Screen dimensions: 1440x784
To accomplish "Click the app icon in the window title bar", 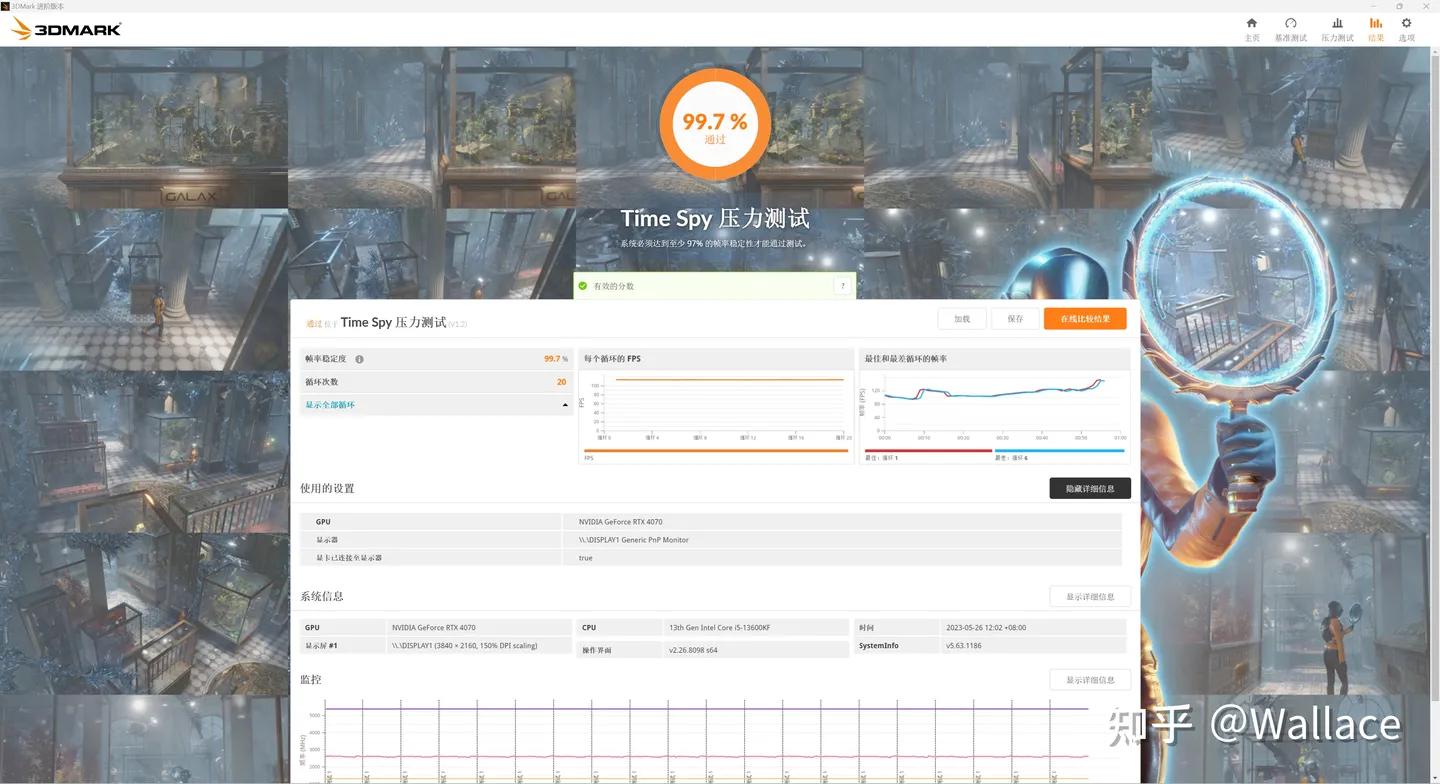I will pyautogui.click(x=6, y=6).
